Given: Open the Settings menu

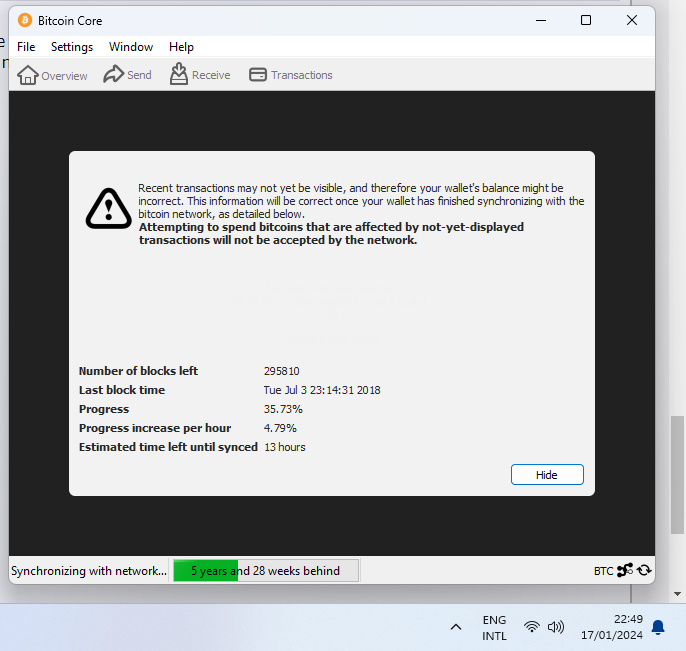Looking at the screenshot, I should click(x=72, y=47).
